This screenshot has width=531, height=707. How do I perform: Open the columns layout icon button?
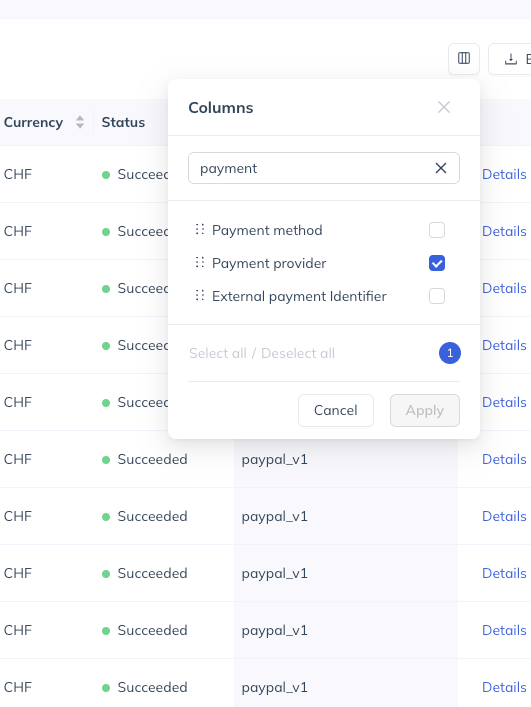[x=464, y=59]
